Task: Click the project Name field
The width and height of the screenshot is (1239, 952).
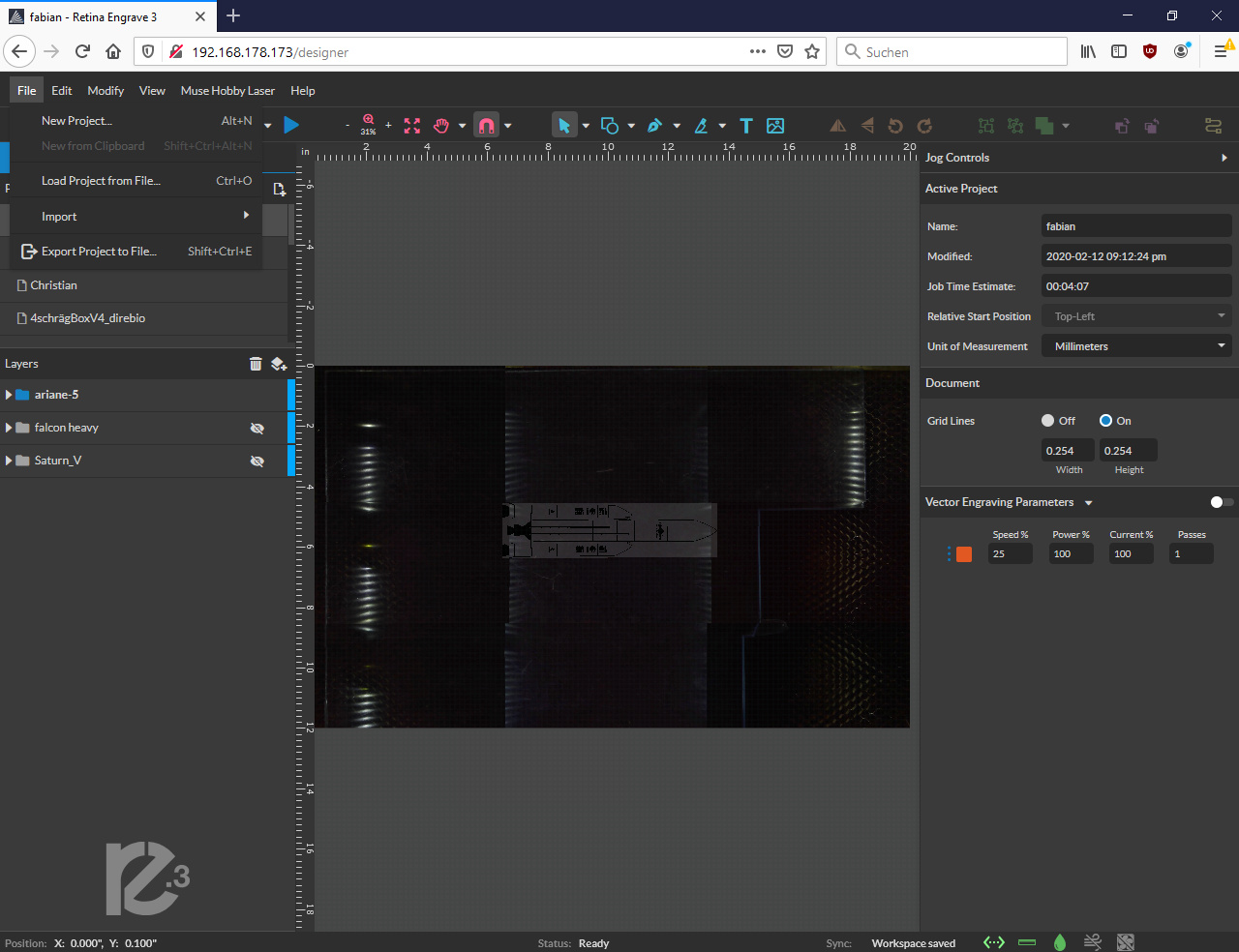Action: click(x=1136, y=226)
